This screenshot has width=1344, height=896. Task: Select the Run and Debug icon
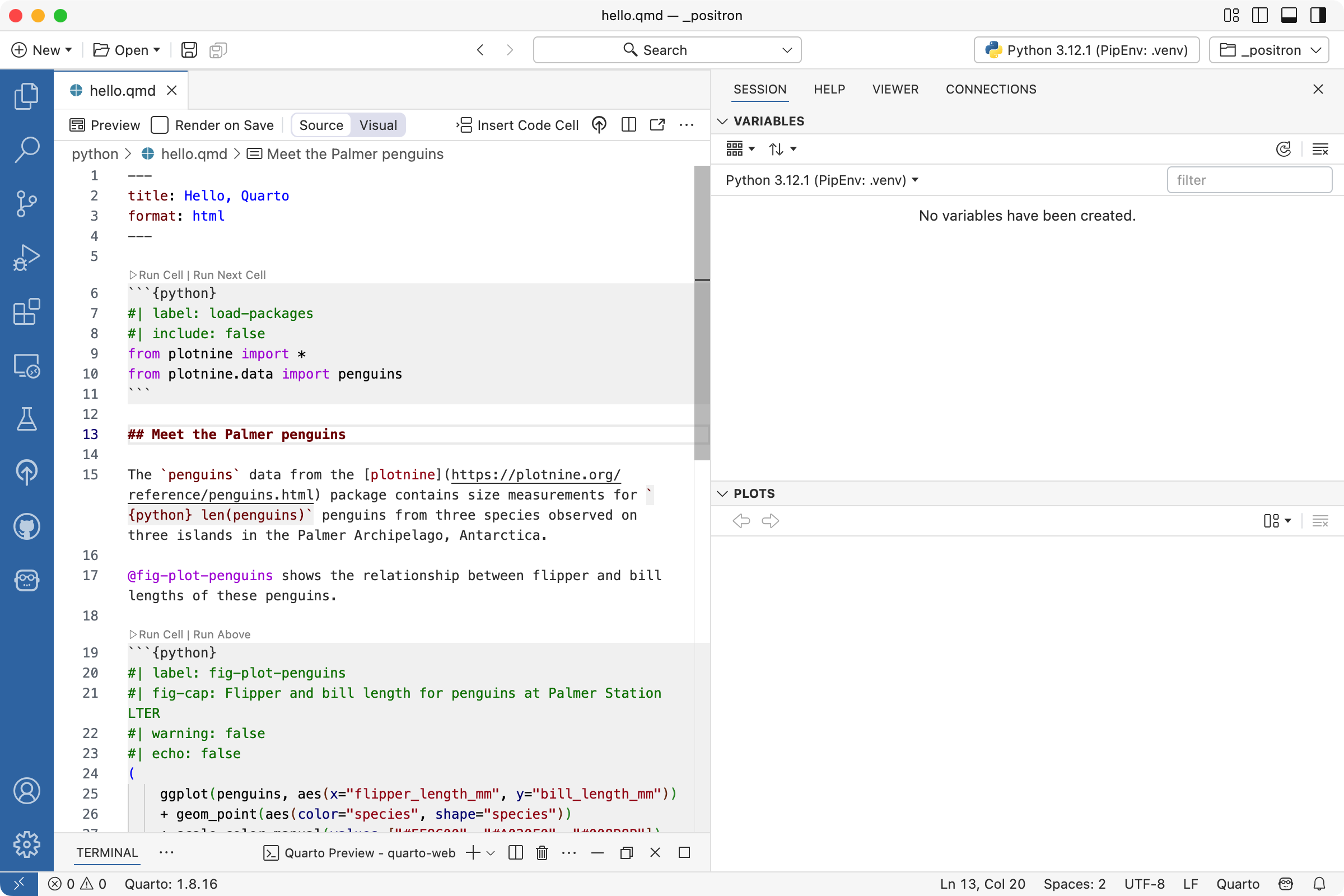click(x=26, y=257)
